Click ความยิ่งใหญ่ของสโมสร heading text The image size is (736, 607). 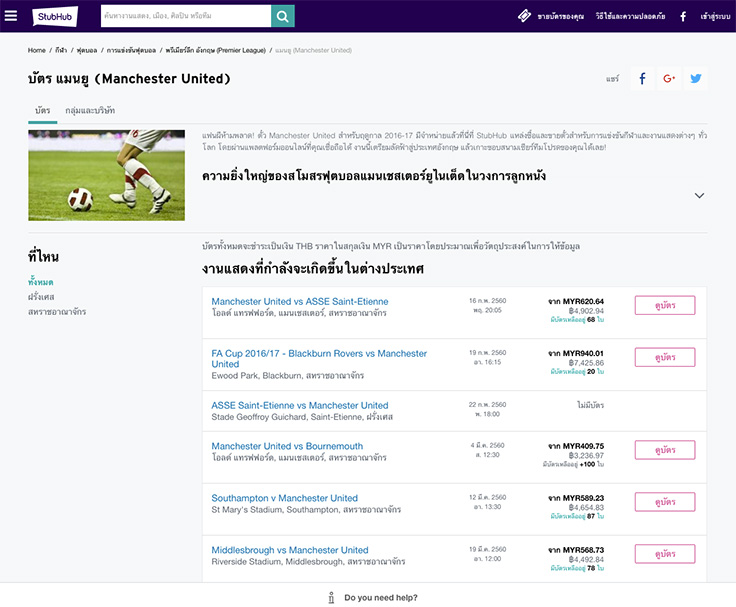(x=374, y=176)
